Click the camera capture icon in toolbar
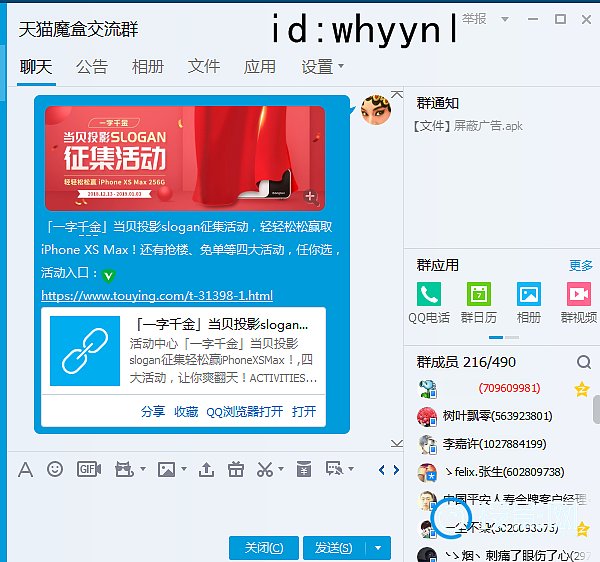 124,469
